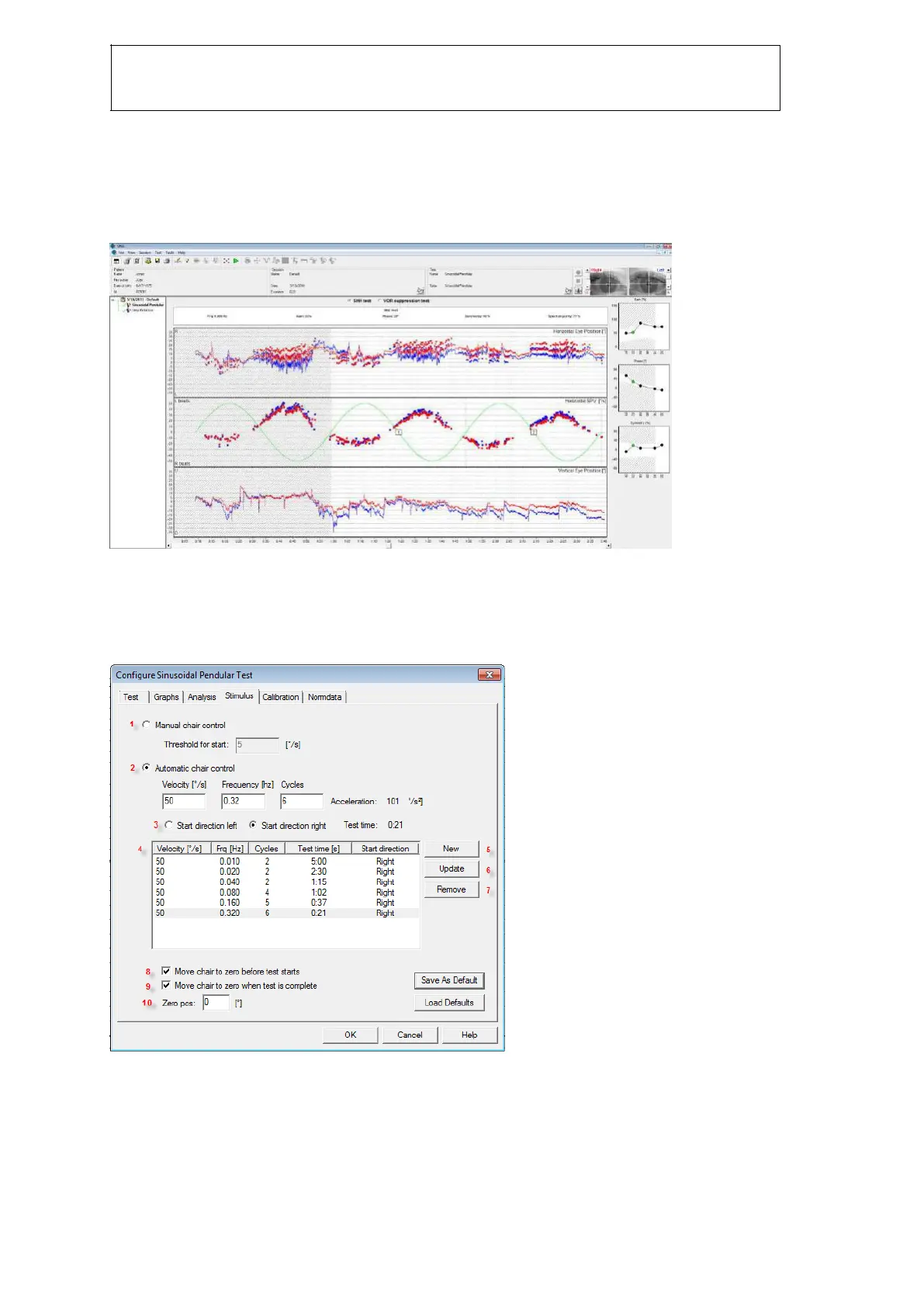Start the test with the green play icon
Image resolution: width=924 pixels, height=1307 pixels.
tap(236, 261)
